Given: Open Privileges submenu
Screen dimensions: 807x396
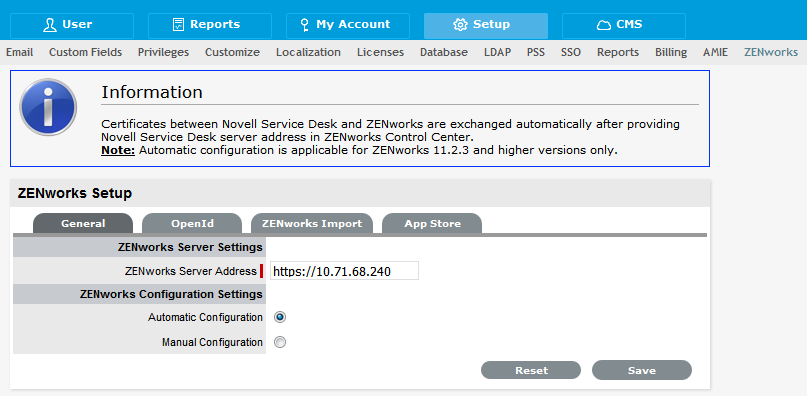Looking at the screenshot, I should click(x=163, y=53).
